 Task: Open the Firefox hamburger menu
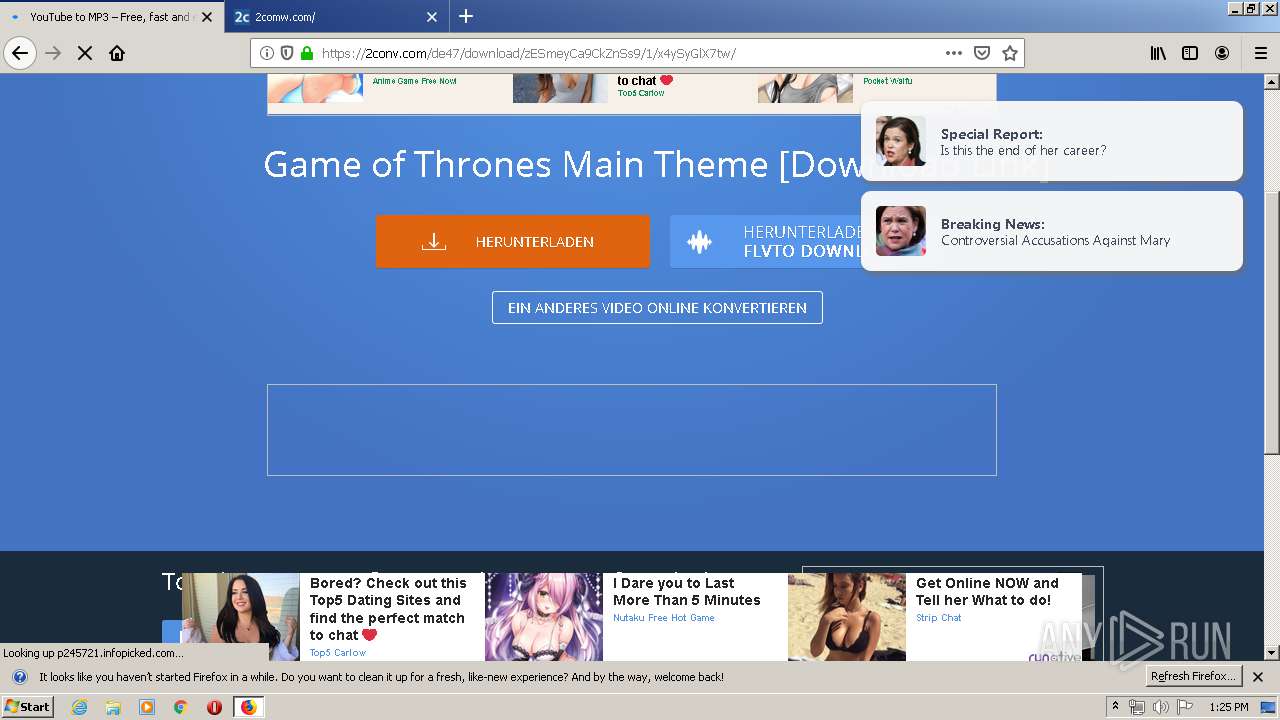coord(1260,53)
